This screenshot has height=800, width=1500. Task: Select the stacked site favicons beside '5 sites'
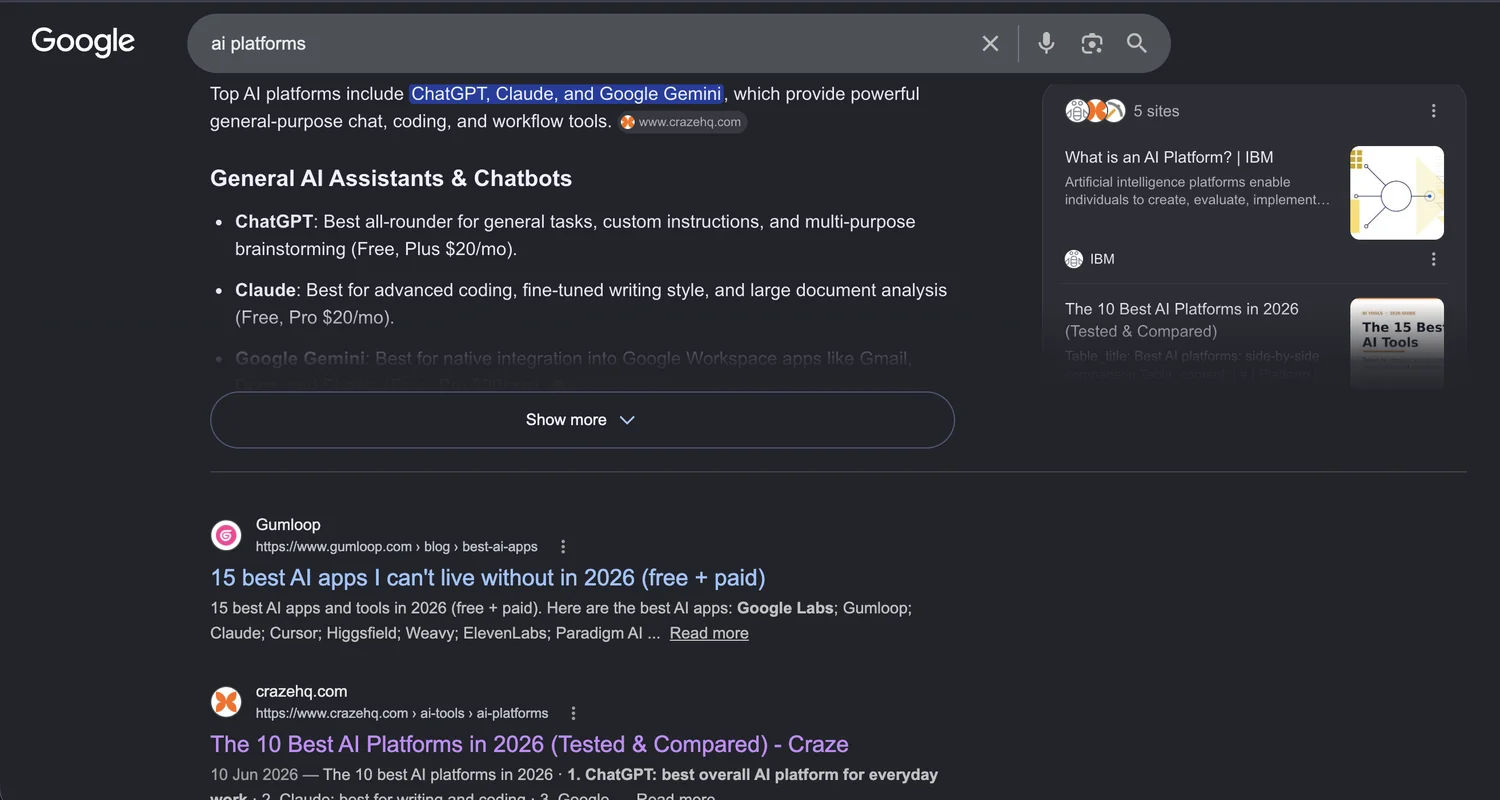[x=1096, y=111]
